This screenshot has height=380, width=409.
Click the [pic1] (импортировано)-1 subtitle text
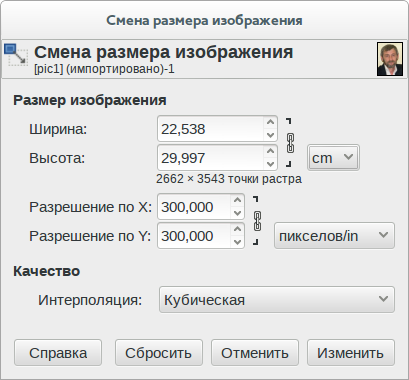coord(104,69)
